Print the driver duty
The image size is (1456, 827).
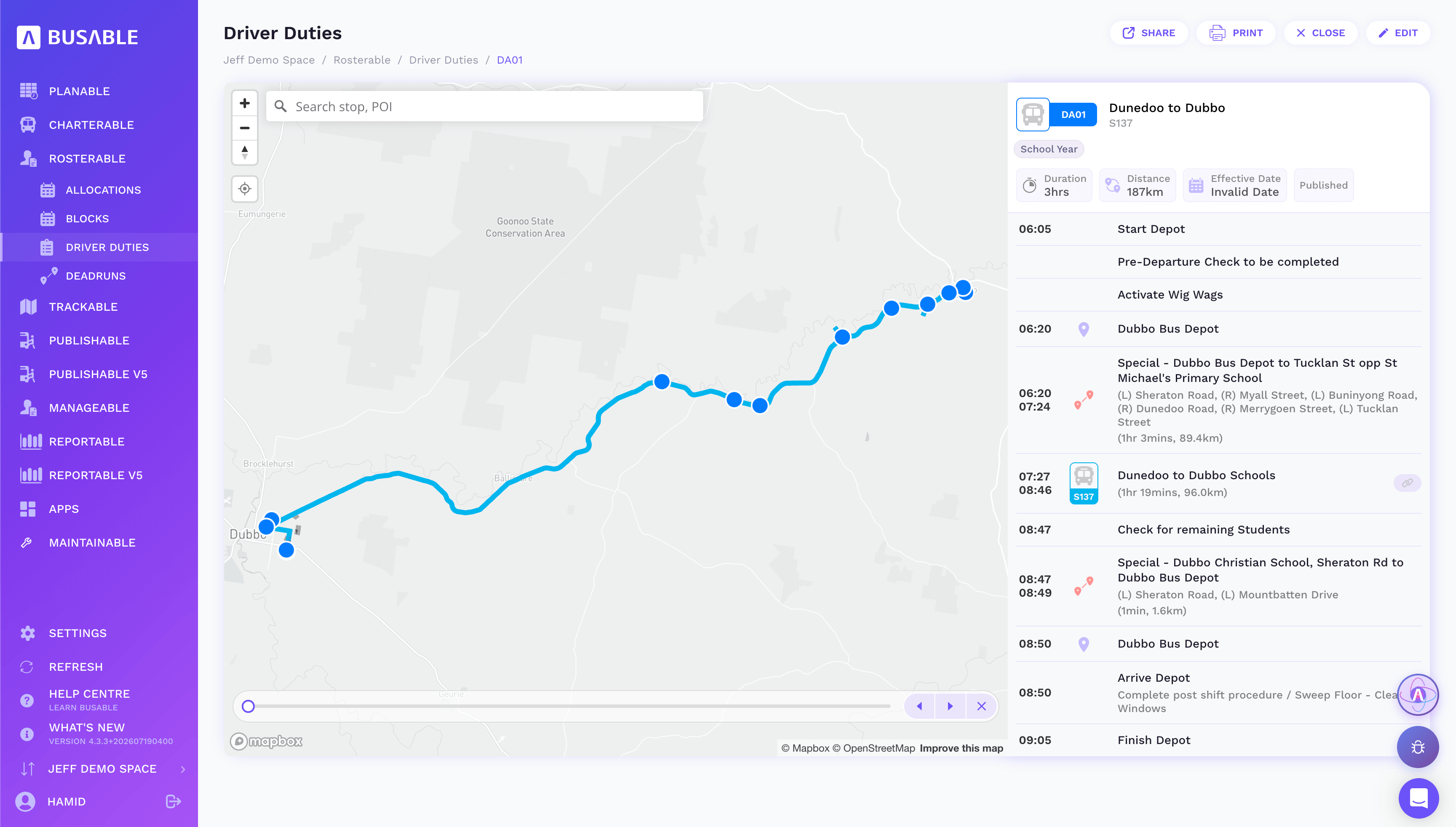(1236, 33)
